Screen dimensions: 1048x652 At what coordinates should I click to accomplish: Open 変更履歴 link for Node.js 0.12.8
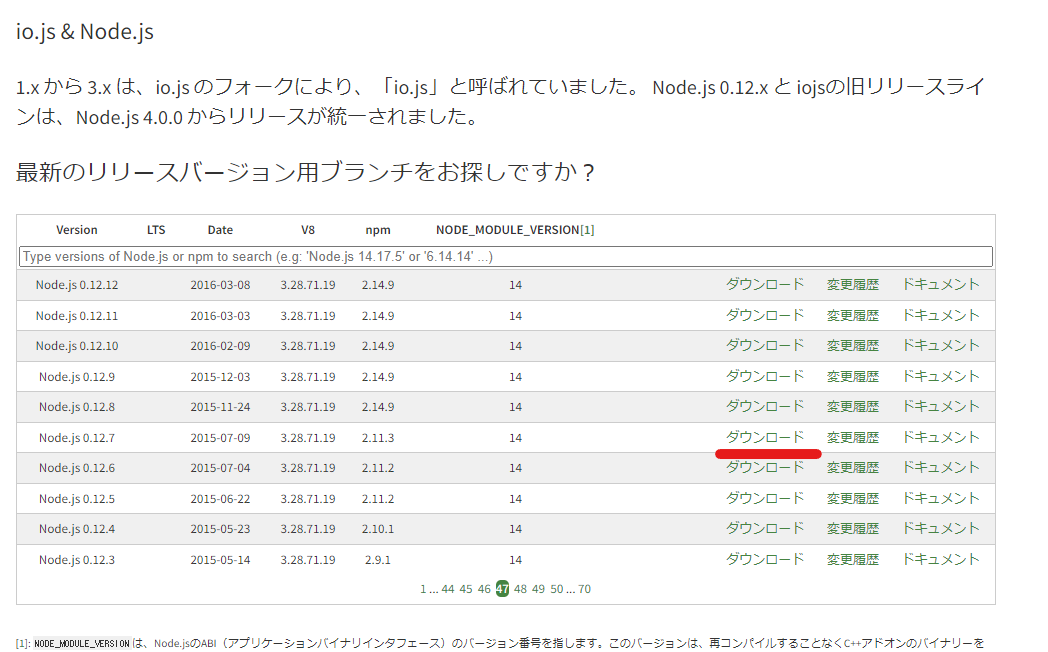pyautogui.click(x=852, y=407)
